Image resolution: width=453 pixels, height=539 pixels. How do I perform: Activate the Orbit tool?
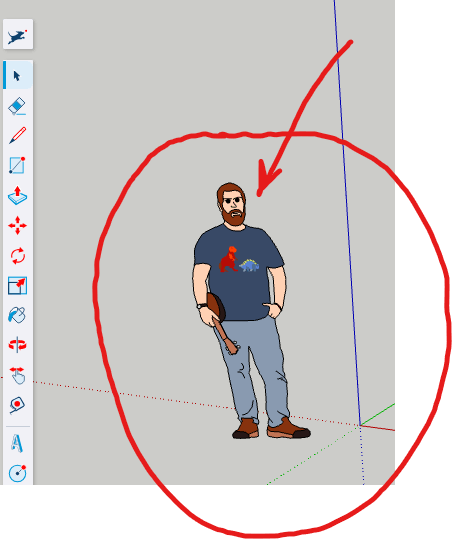pos(17,344)
